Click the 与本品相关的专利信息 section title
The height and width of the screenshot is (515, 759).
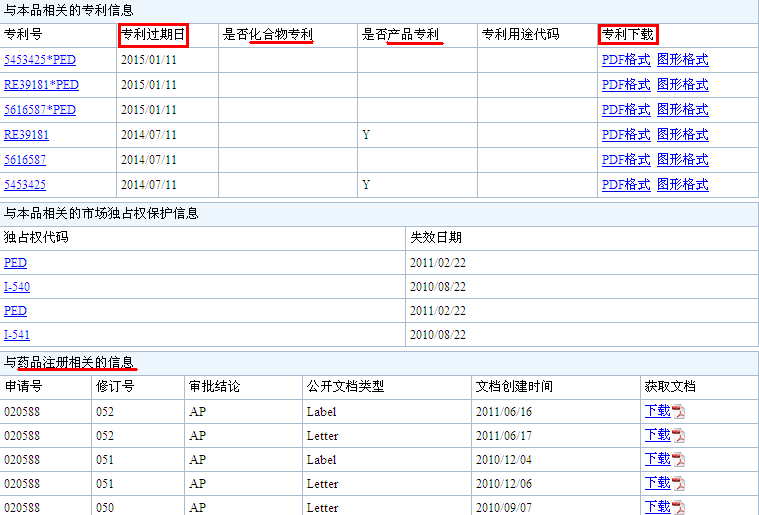pos(69,10)
